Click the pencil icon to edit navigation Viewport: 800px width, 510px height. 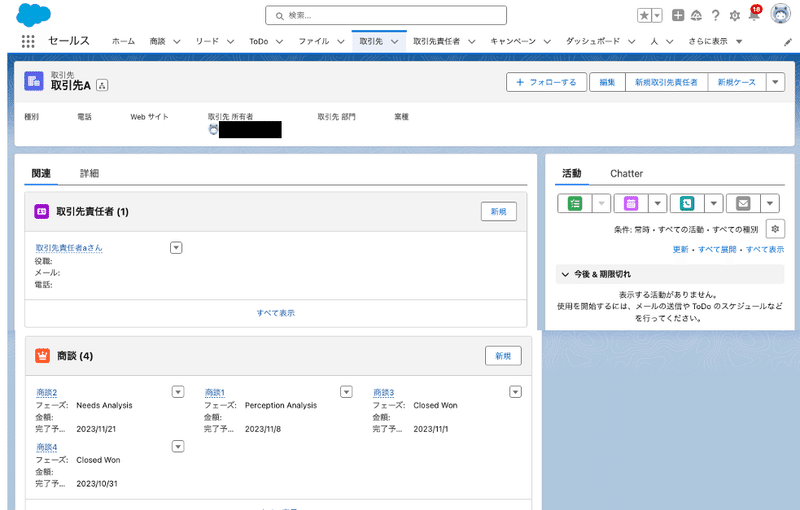788,42
